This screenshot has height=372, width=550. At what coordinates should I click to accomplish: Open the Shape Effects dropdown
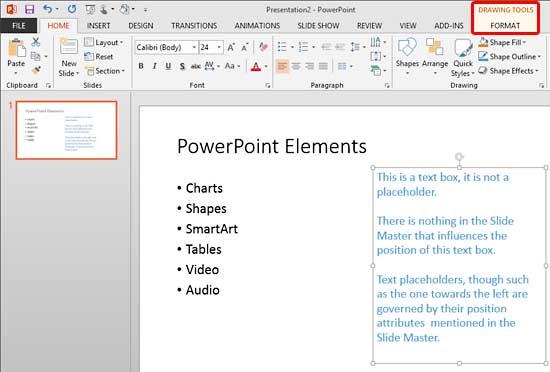(508, 71)
